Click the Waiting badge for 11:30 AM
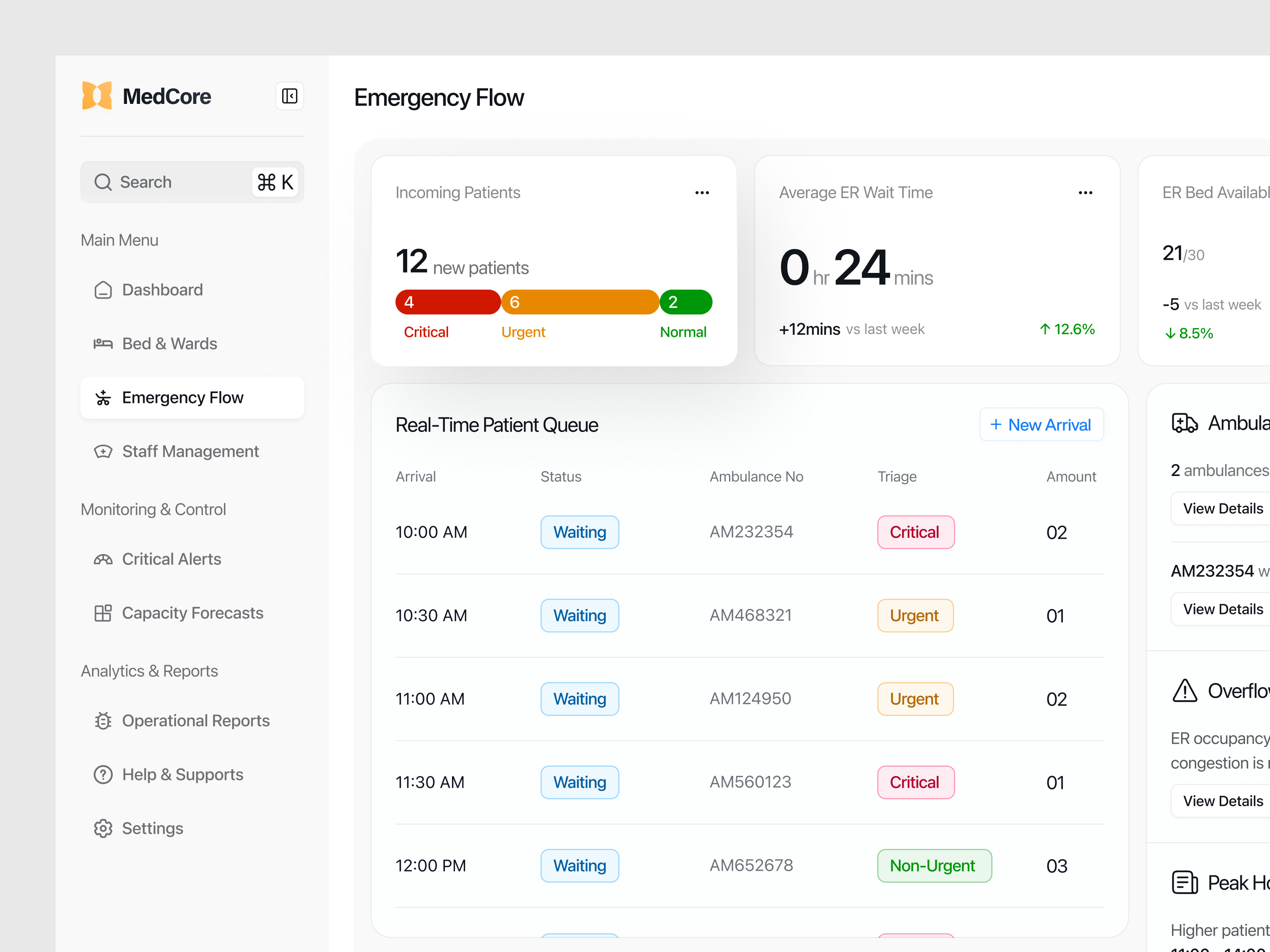This screenshot has width=1270, height=952. pos(580,783)
